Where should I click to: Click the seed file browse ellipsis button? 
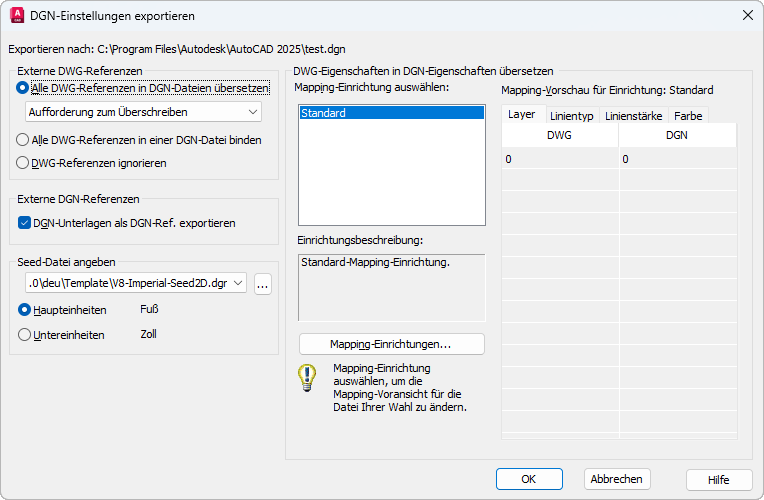click(x=263, y=284)
